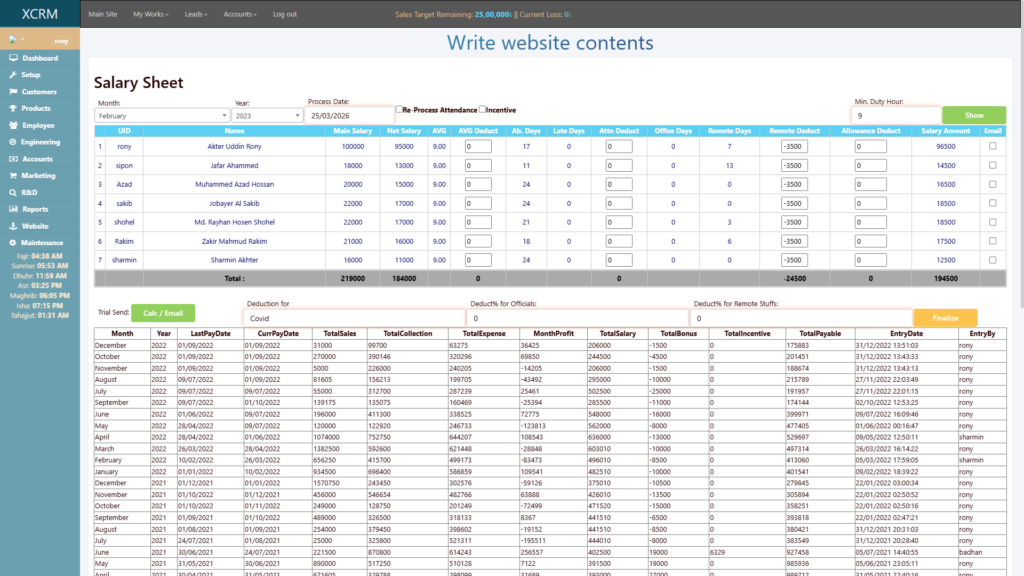Open the Year dropdown showing 2023

coord(265,115)
